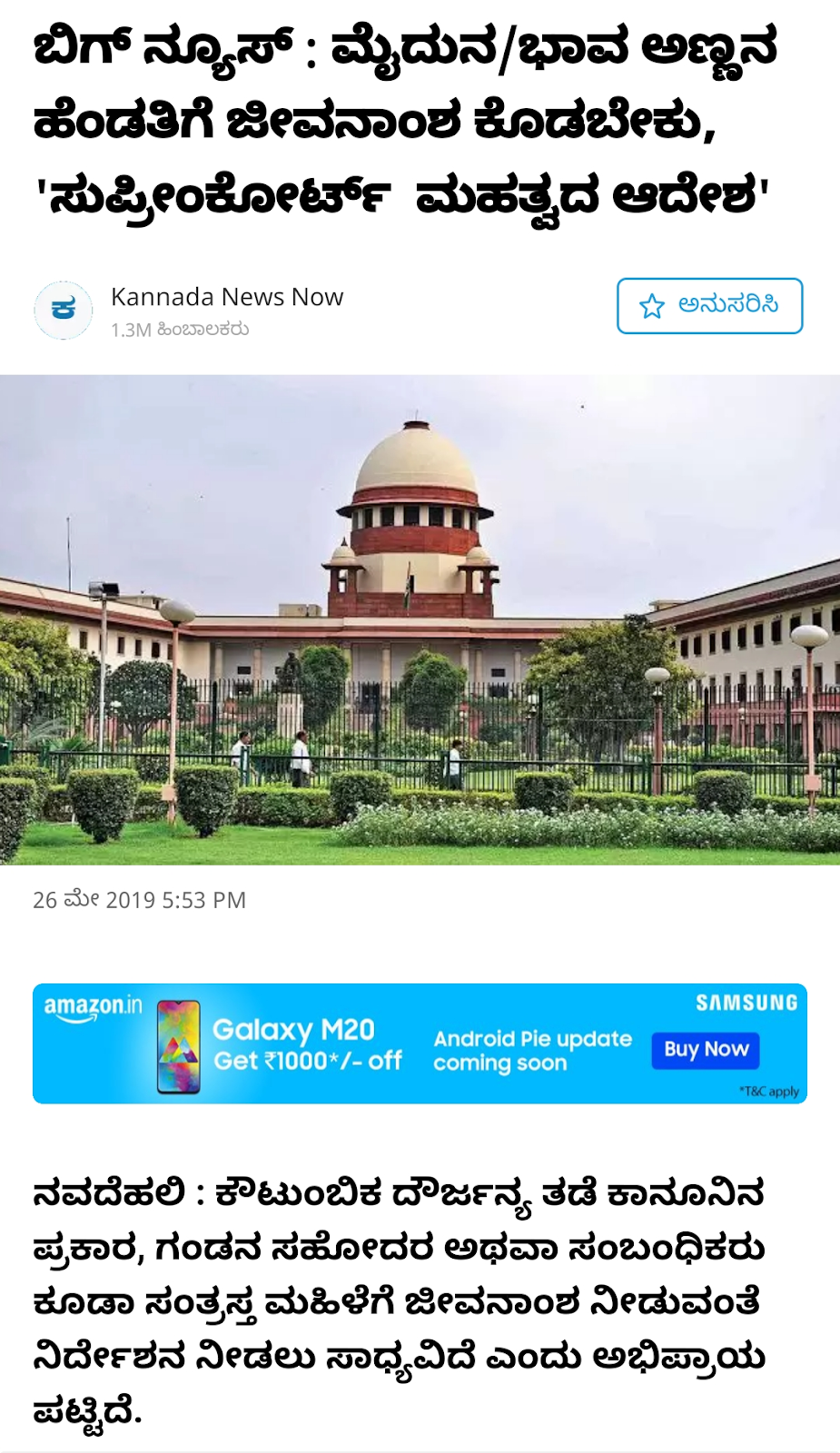The width and height of the screenshot is (840, 1453).
Task: Click the amazon.in logo in ad
Action: coord(93,1008)
